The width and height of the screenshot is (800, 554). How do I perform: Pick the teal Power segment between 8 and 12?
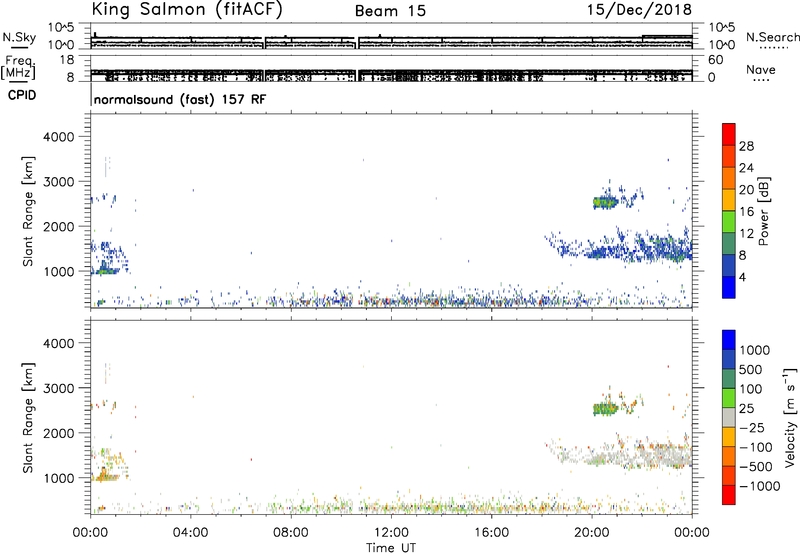(x=729, y=244)
